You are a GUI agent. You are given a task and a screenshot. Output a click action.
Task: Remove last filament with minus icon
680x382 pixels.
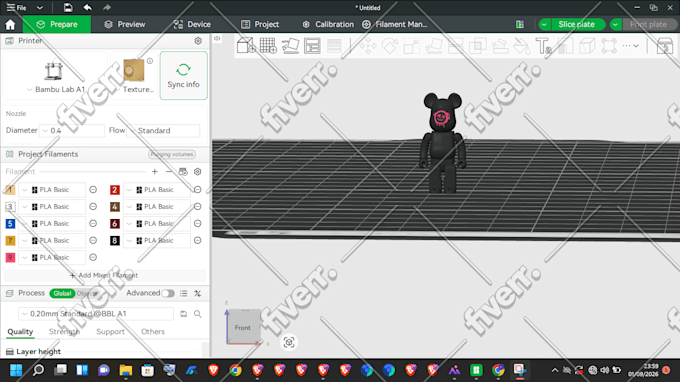(169, 172)
